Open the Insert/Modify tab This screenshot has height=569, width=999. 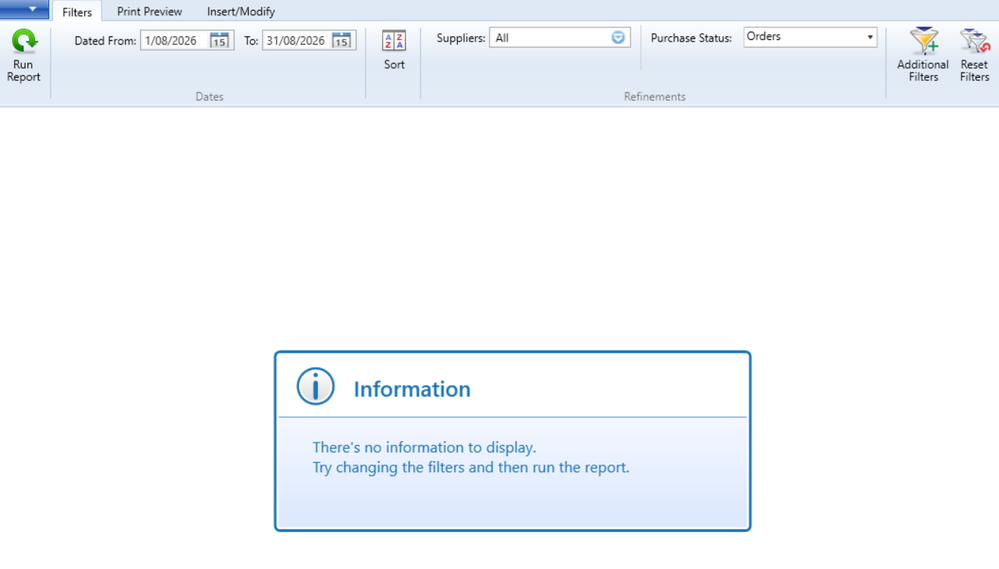click(x=241, y=11)
